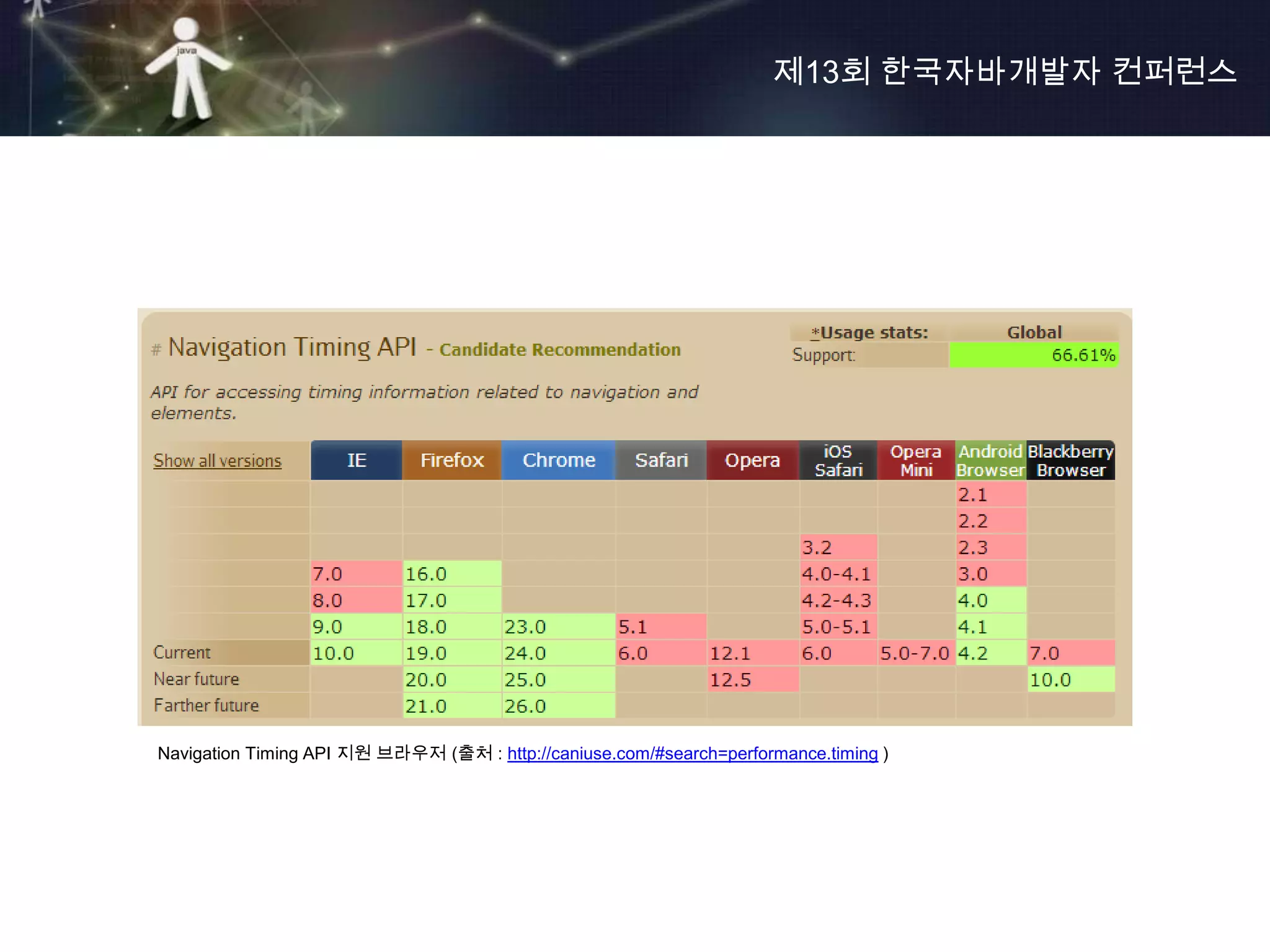Select the Opera Mini column header
The width and height of the screenshot is (1270, 952).
coord(917,461)
